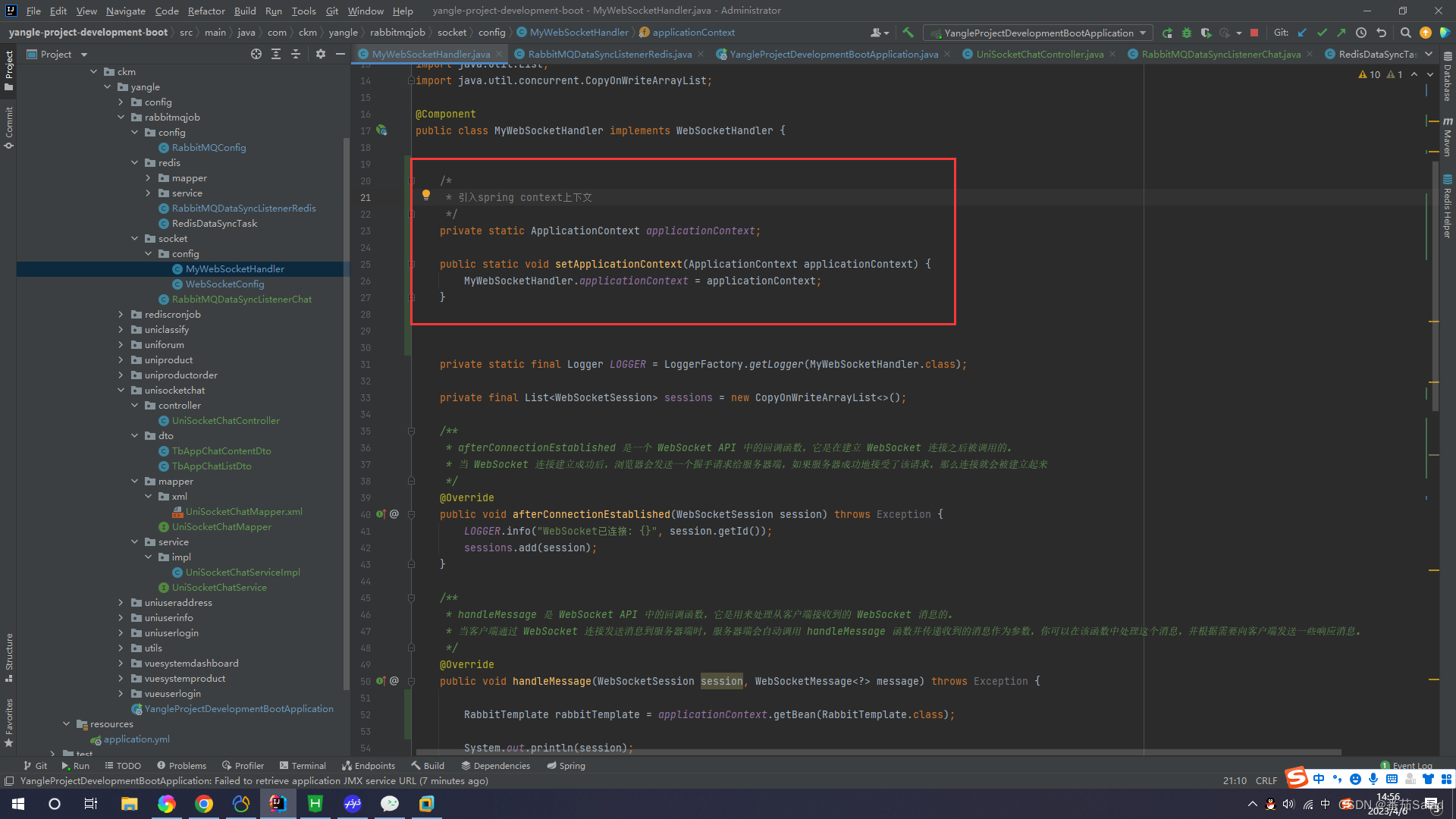Open File Explorer from the taskbar
Viewport: 1456px width, 819px height.
(129, 804)
